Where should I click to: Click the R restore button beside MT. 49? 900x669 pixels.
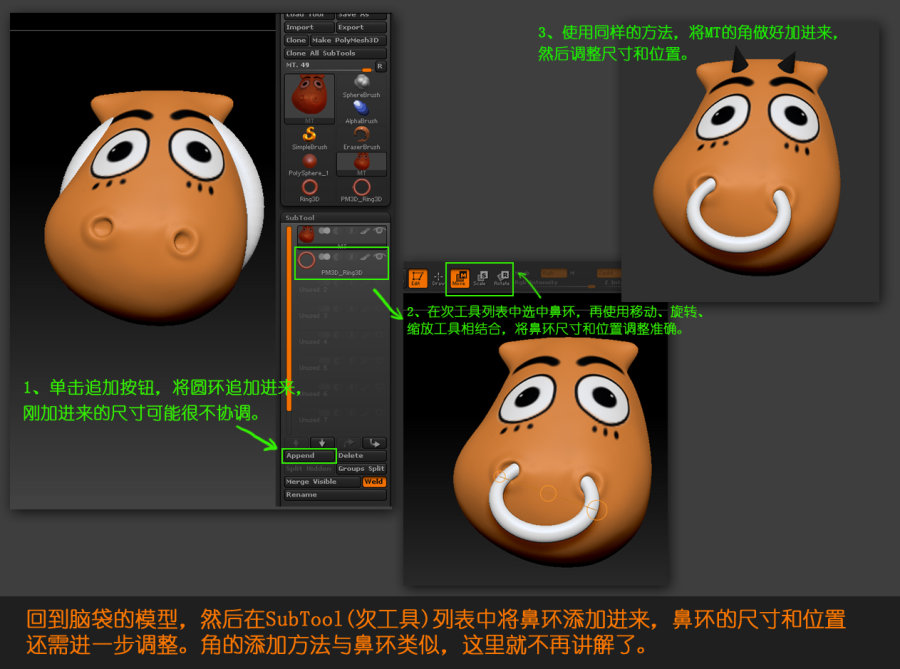(380, 67)
